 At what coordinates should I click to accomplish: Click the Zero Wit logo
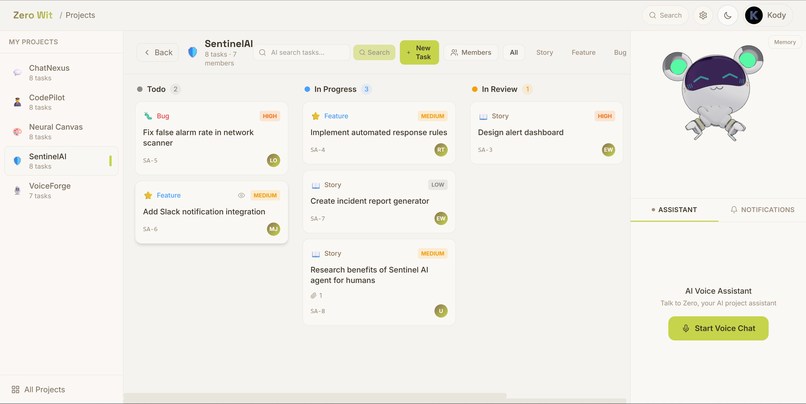[32, 15]
